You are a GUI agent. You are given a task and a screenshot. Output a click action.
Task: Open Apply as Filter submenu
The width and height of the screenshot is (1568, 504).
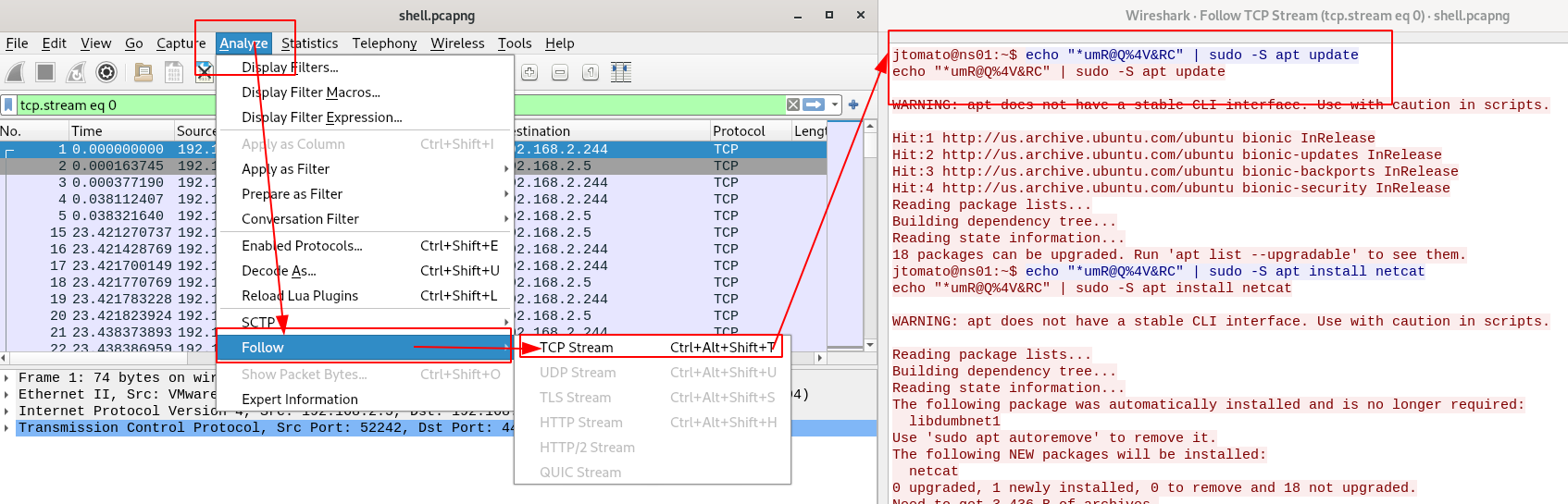[x=365, y=168]
